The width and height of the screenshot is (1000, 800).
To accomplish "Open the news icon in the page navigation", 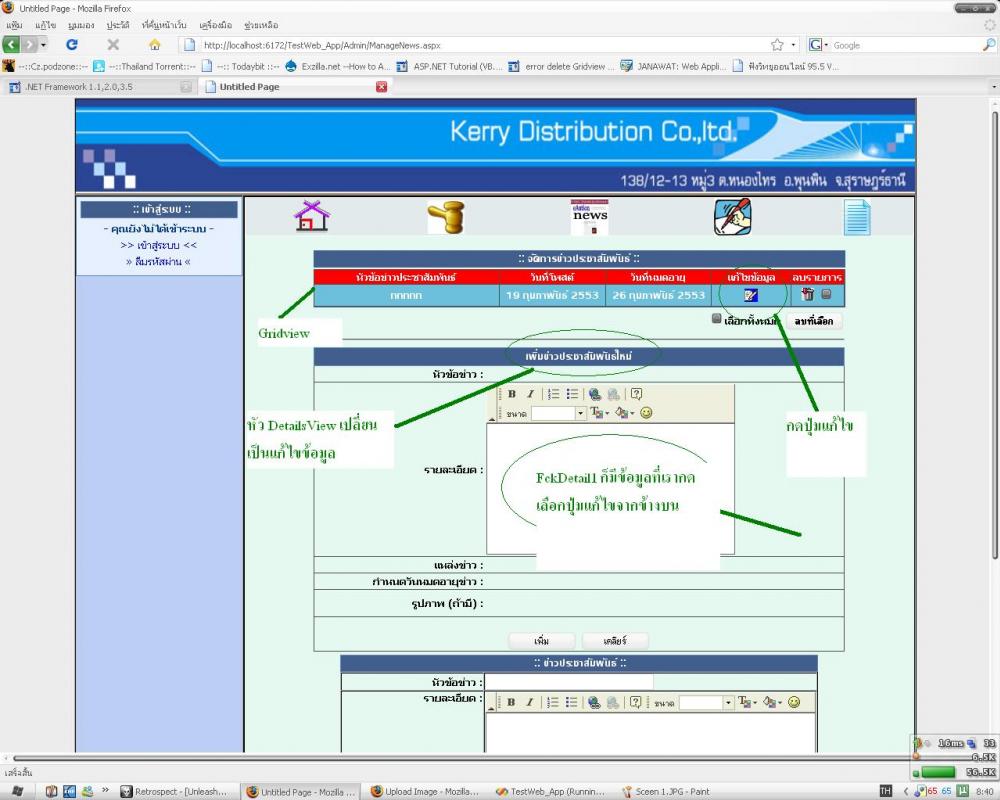I will coord(589,217).
